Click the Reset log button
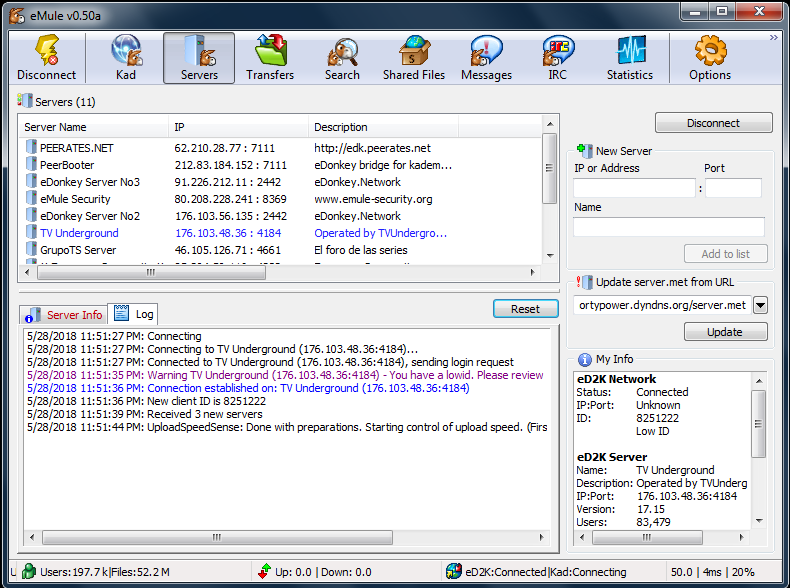790x588 pixels. point(525,309)
